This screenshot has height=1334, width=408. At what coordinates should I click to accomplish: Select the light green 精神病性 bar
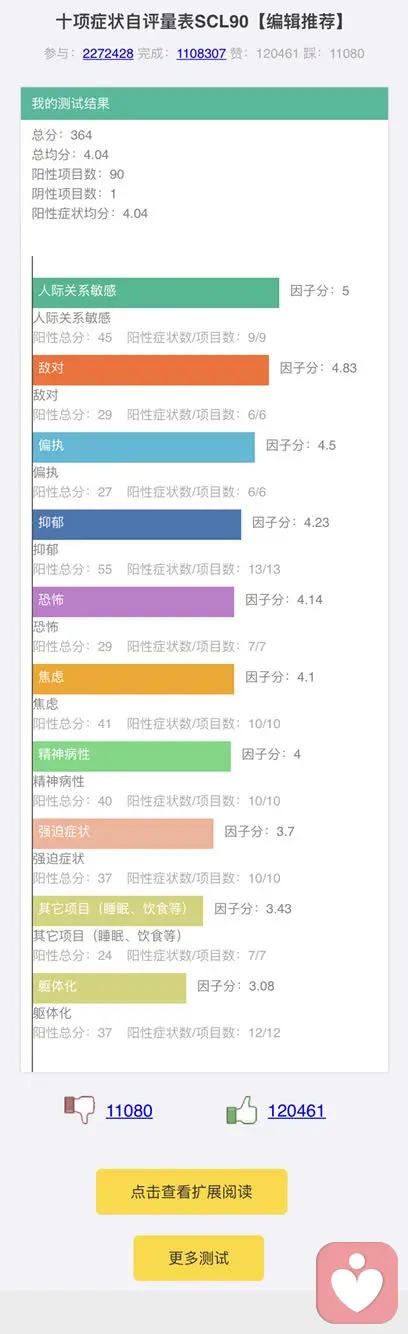[x=132, y=756]
